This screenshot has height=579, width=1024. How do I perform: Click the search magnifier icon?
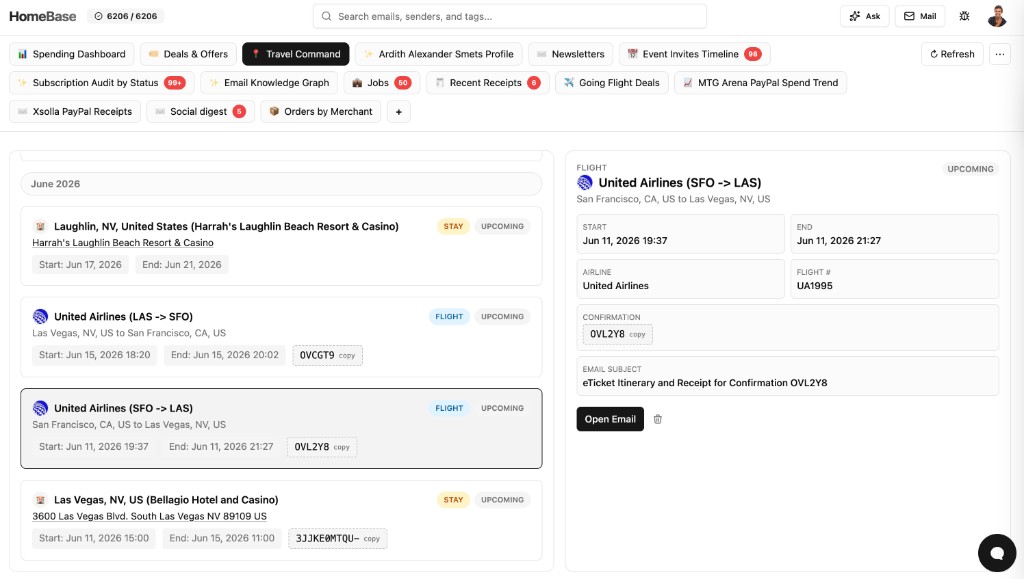(327, 16)
